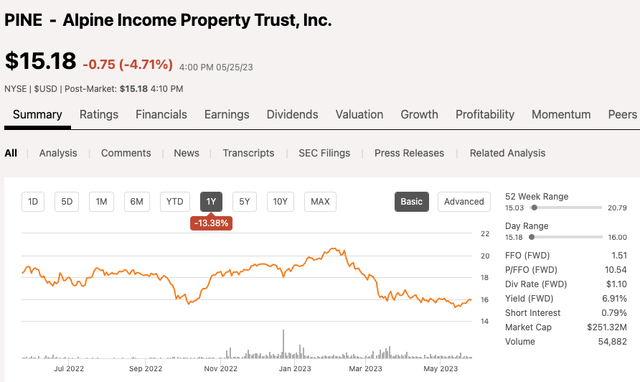Click the 52 Week Range slider marker

(534, 208)
